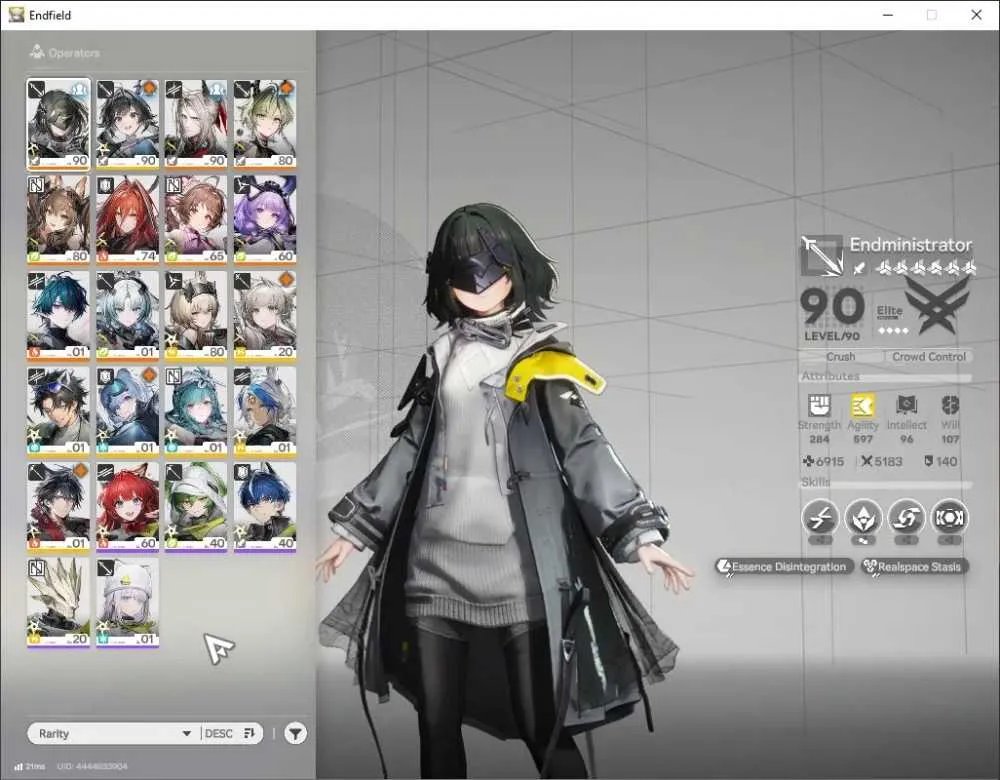This screenshot has width=1000, height=780.
Task: Toggle the DESC sort order
Action: coord(230,733)
